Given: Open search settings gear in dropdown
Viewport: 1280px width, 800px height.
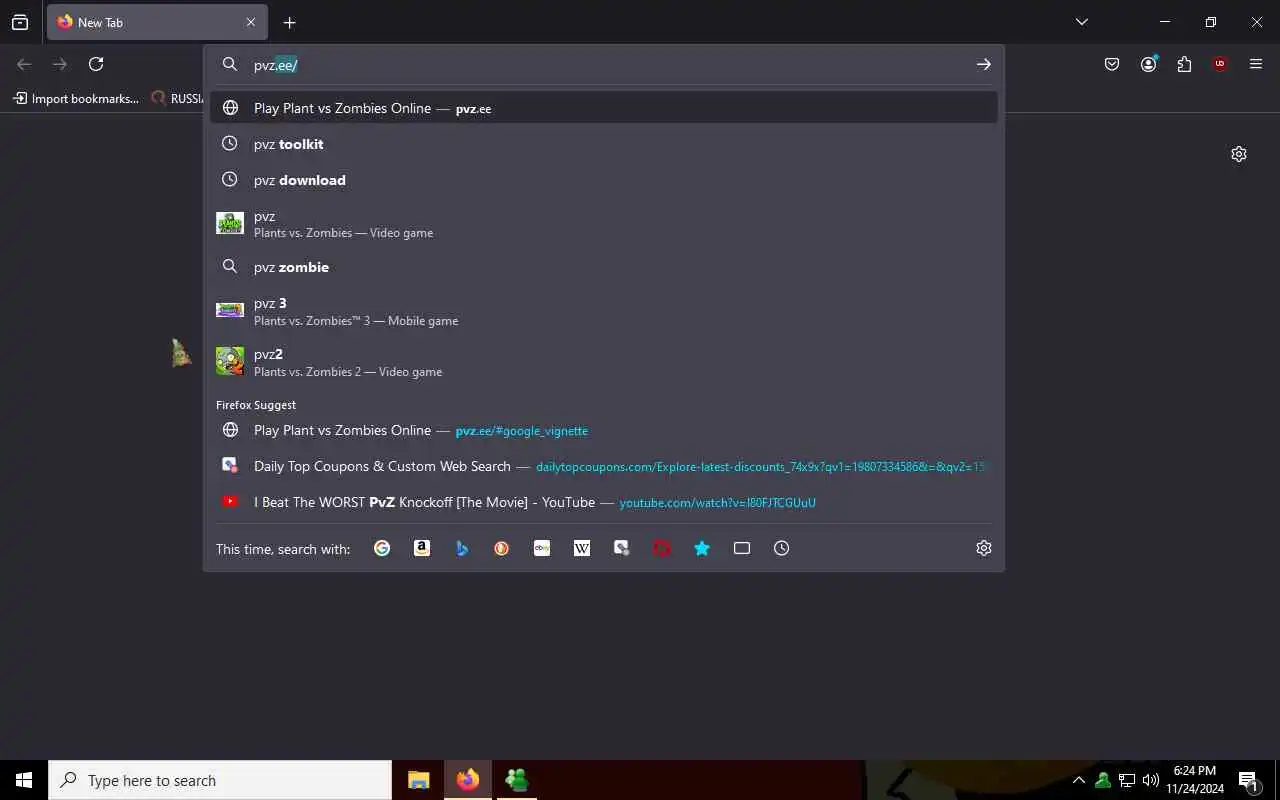Looking at the screenshot, I should [984, 548].
